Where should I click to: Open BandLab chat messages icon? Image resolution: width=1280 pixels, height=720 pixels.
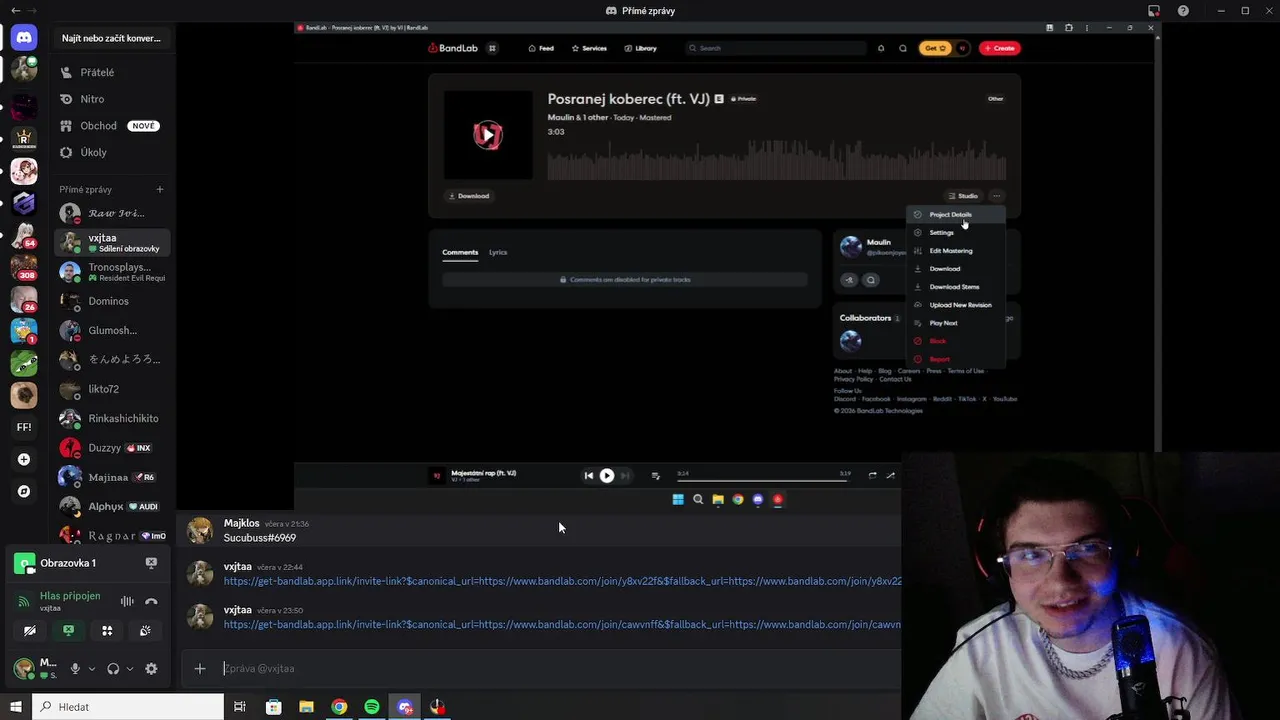point(903,48)
